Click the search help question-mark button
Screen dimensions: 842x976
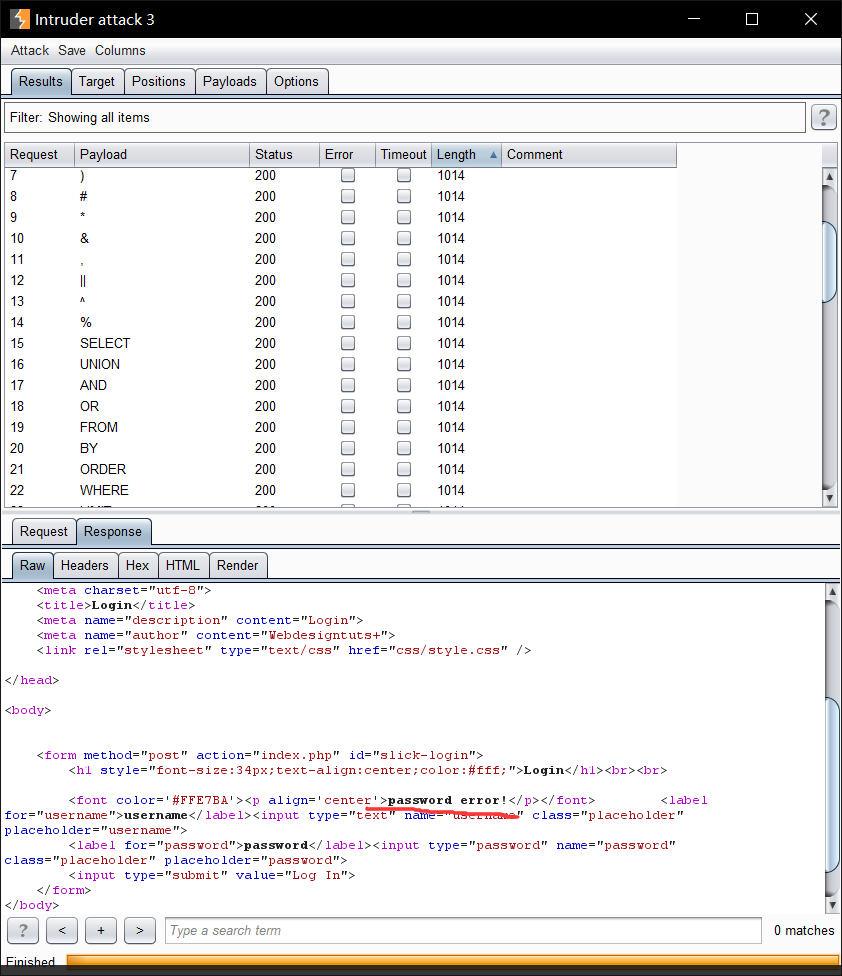click(x=23, y=931)
